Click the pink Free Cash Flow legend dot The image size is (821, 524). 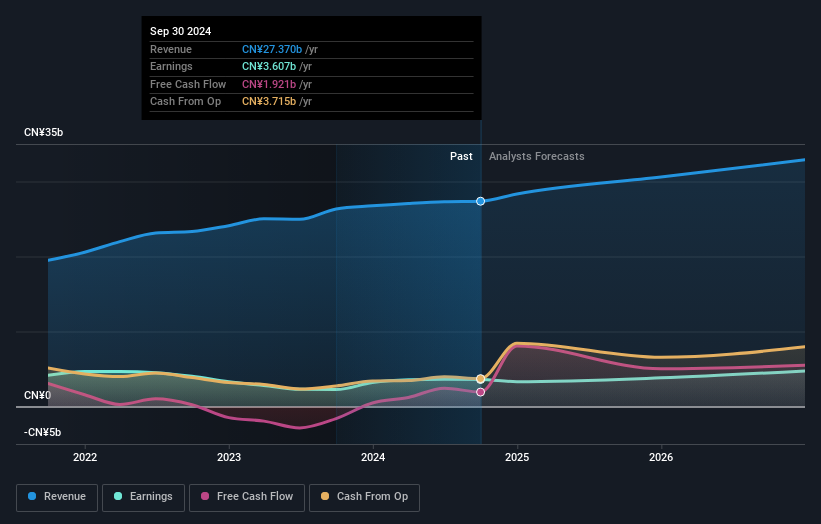point(205,496)
